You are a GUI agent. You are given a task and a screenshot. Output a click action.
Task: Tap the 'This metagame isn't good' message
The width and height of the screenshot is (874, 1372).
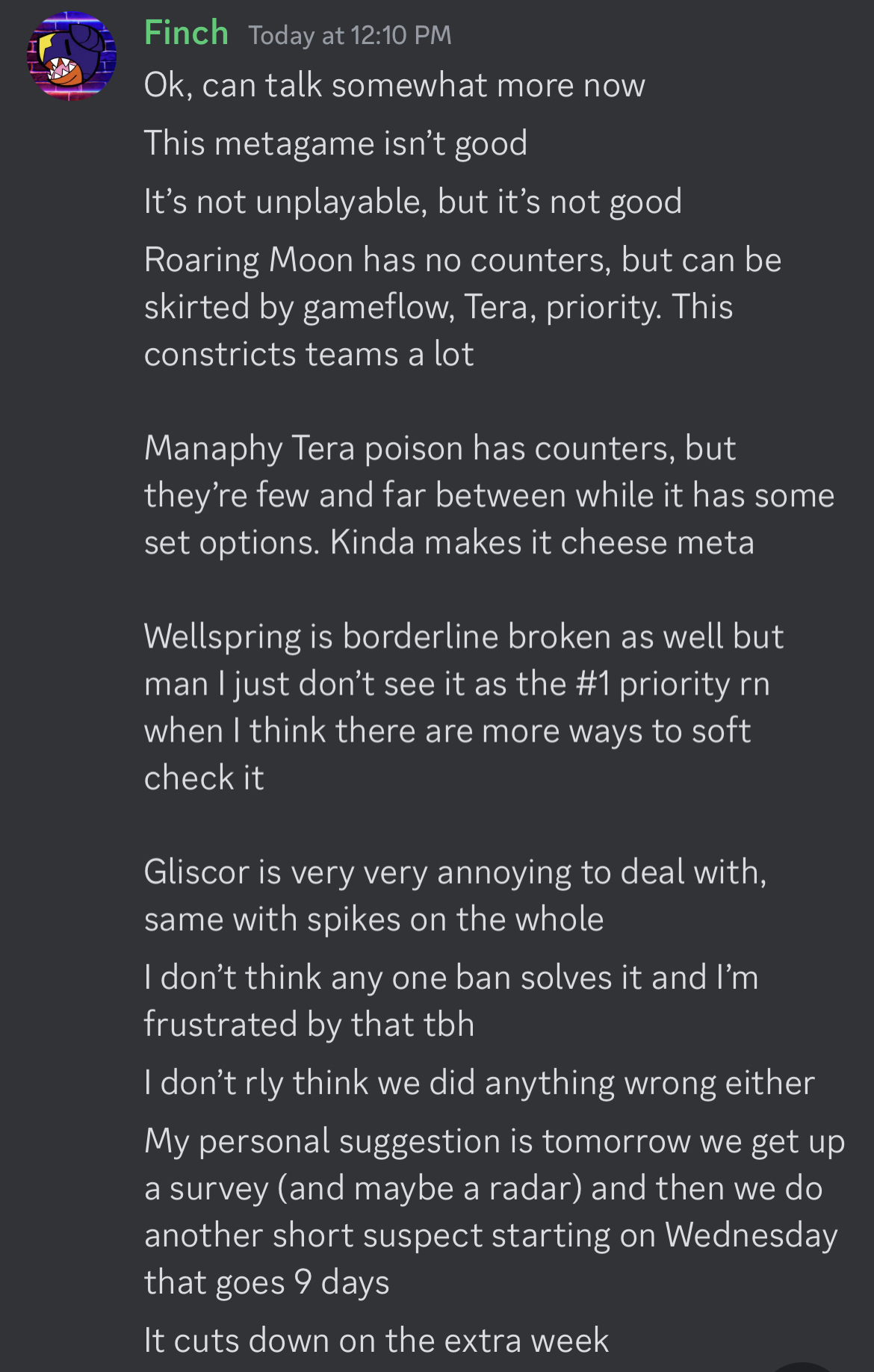pyautogui.click(x=335, y=143)
